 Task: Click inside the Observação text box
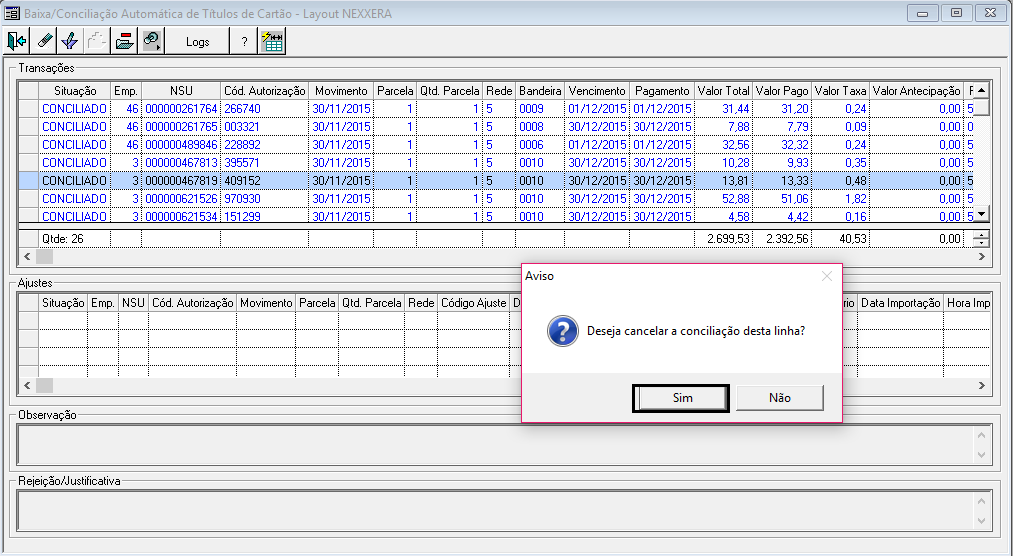(495, 444)
